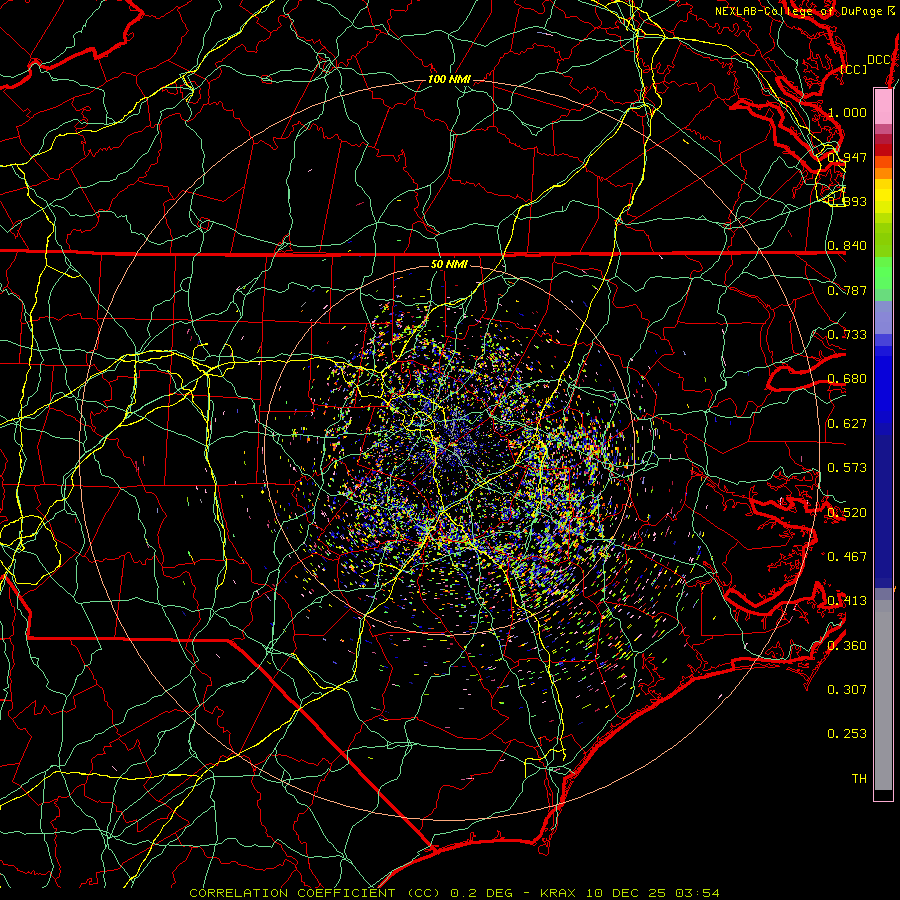Click the 0.253 value on color scale
This screenshot has height=900, width=900.
[847, 734]
